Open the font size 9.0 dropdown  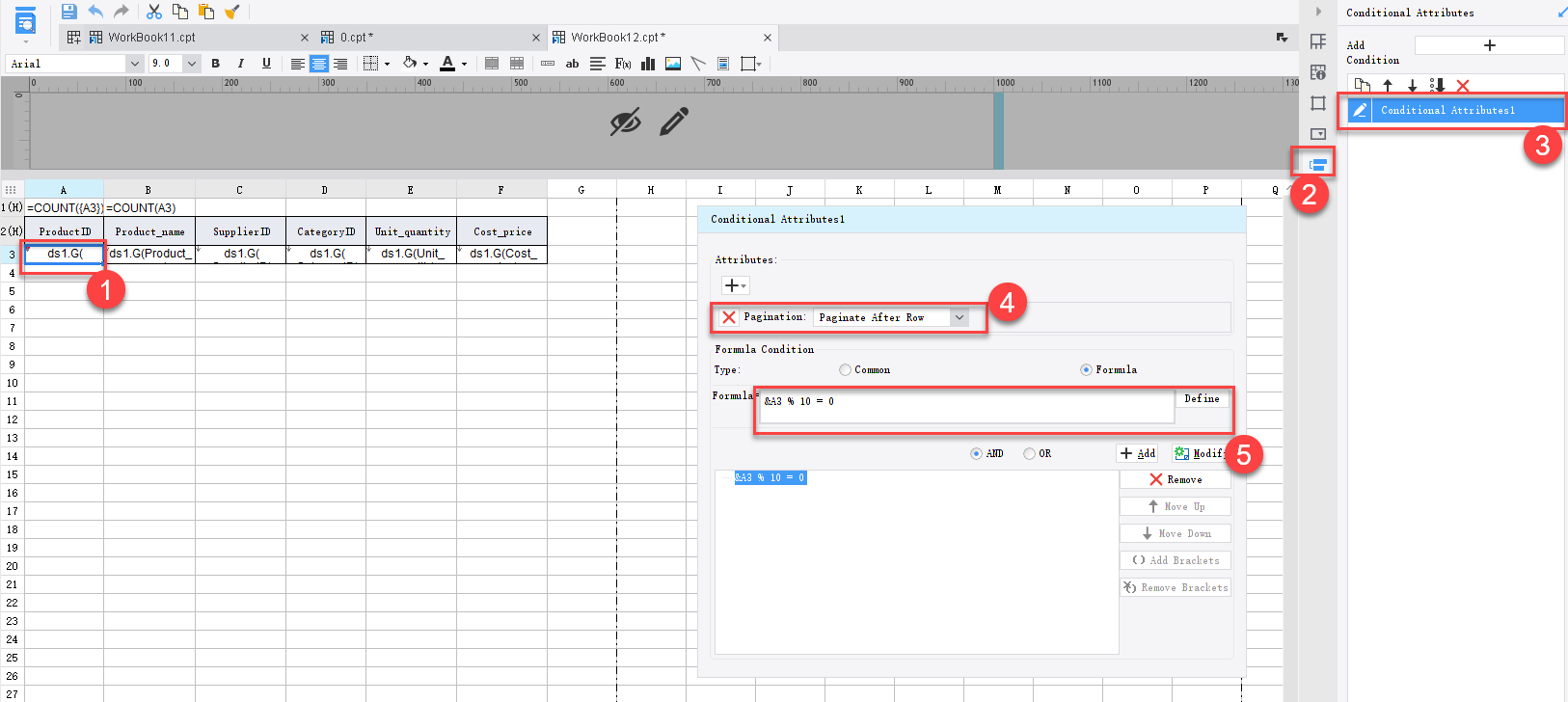coord(191,64)
